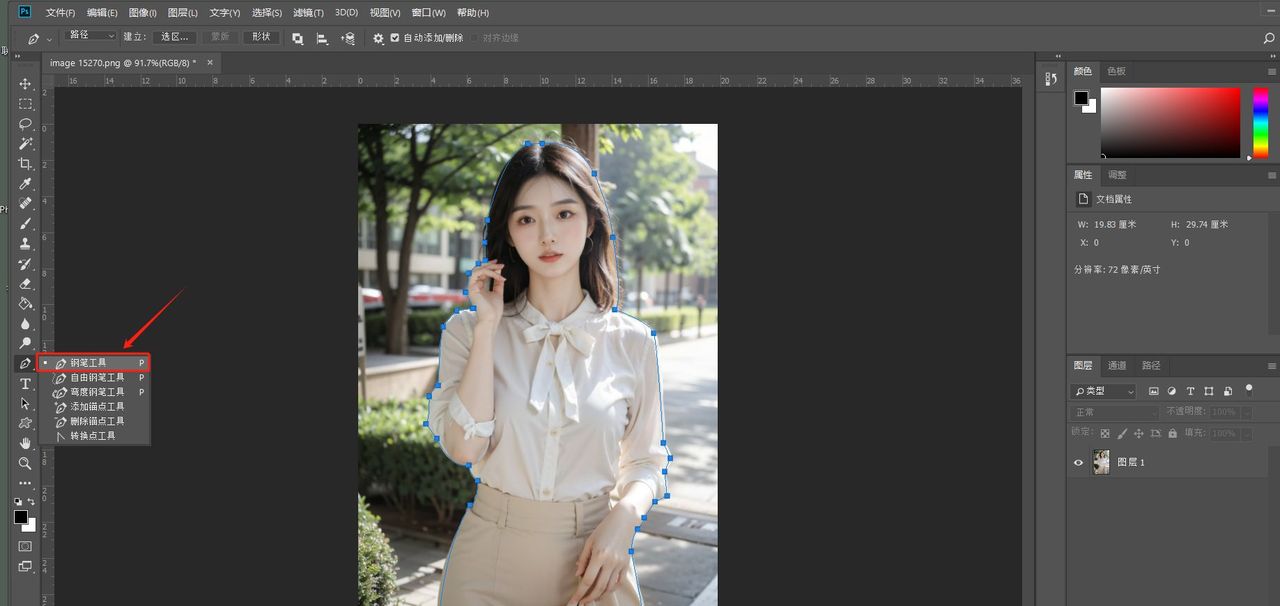Viewport: 1280px width, 606px height.
Task: Expand the 类型 layer filter dropdown
Action: click(x=1103, y=391)
